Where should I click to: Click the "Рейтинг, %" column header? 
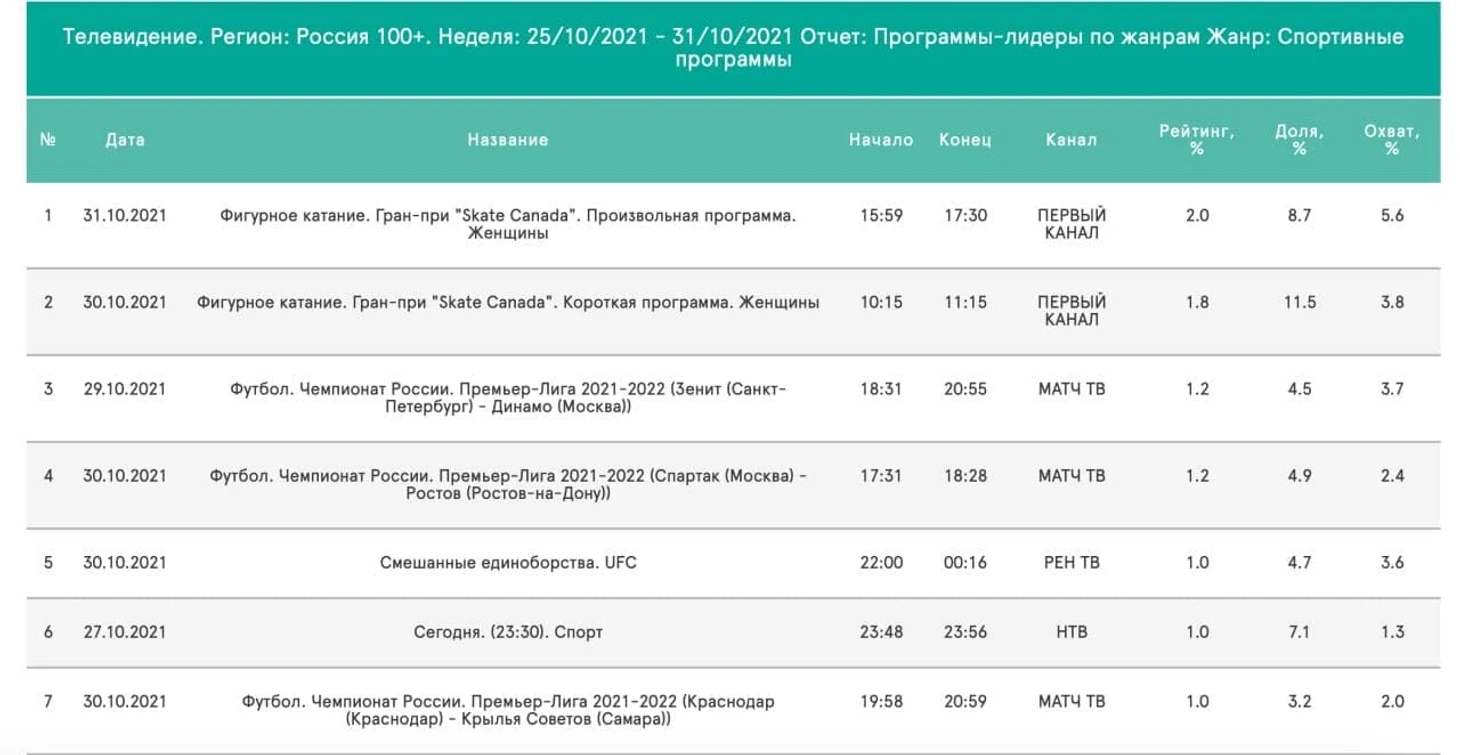click(x=1197, y=140)
